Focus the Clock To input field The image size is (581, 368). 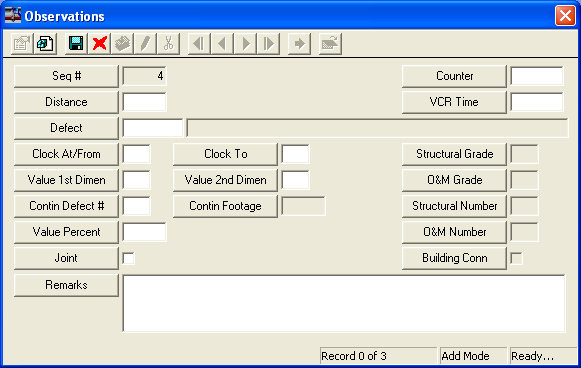pos(295,154)
